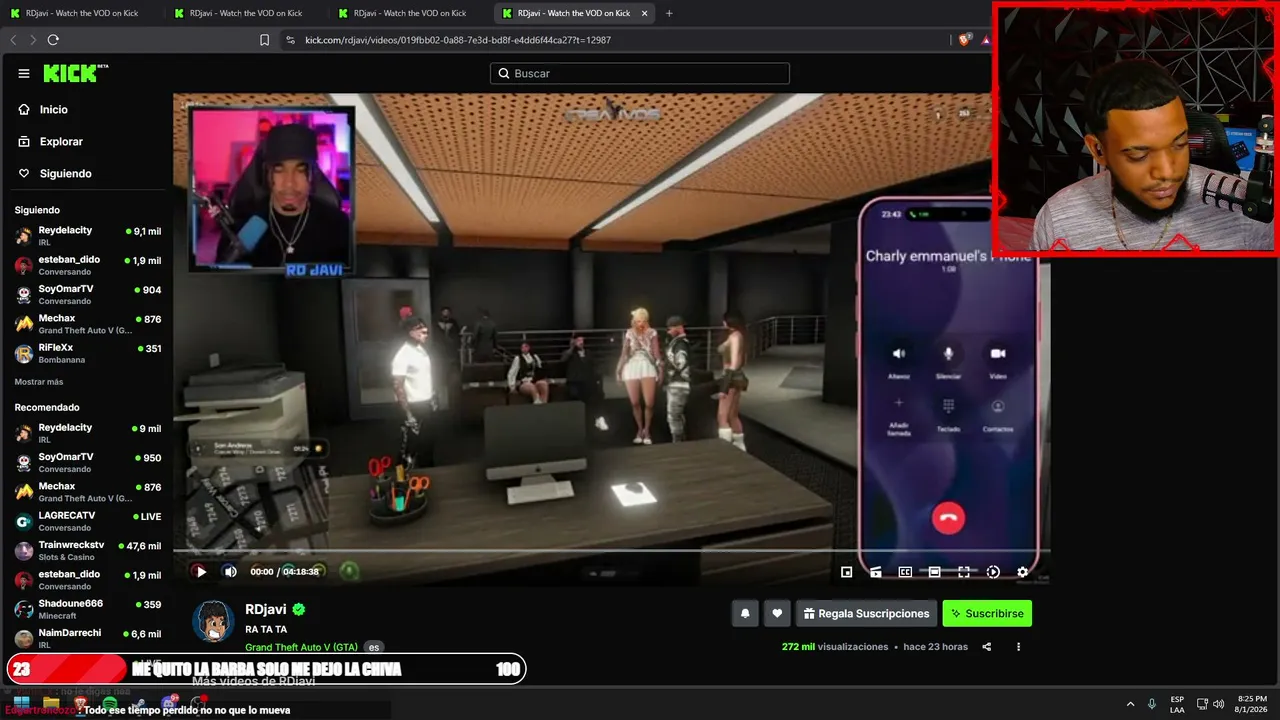Viewport: 1280px width, 720px height.
Task: Open the taskbar clock showing 8:25 PM
Action: (1252, 704)
